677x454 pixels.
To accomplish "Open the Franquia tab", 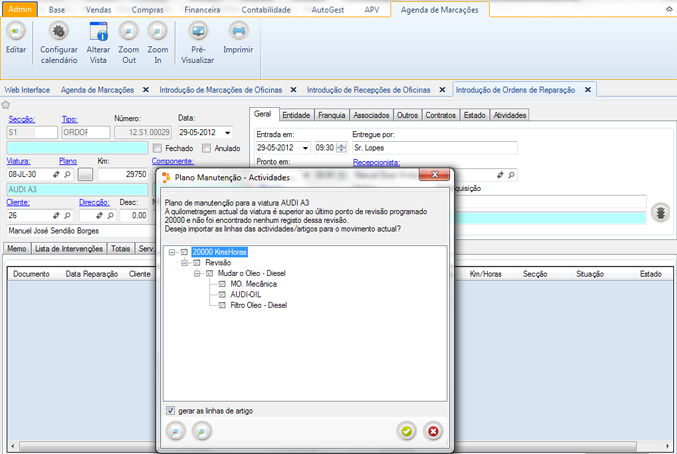I will pos(331,115).
